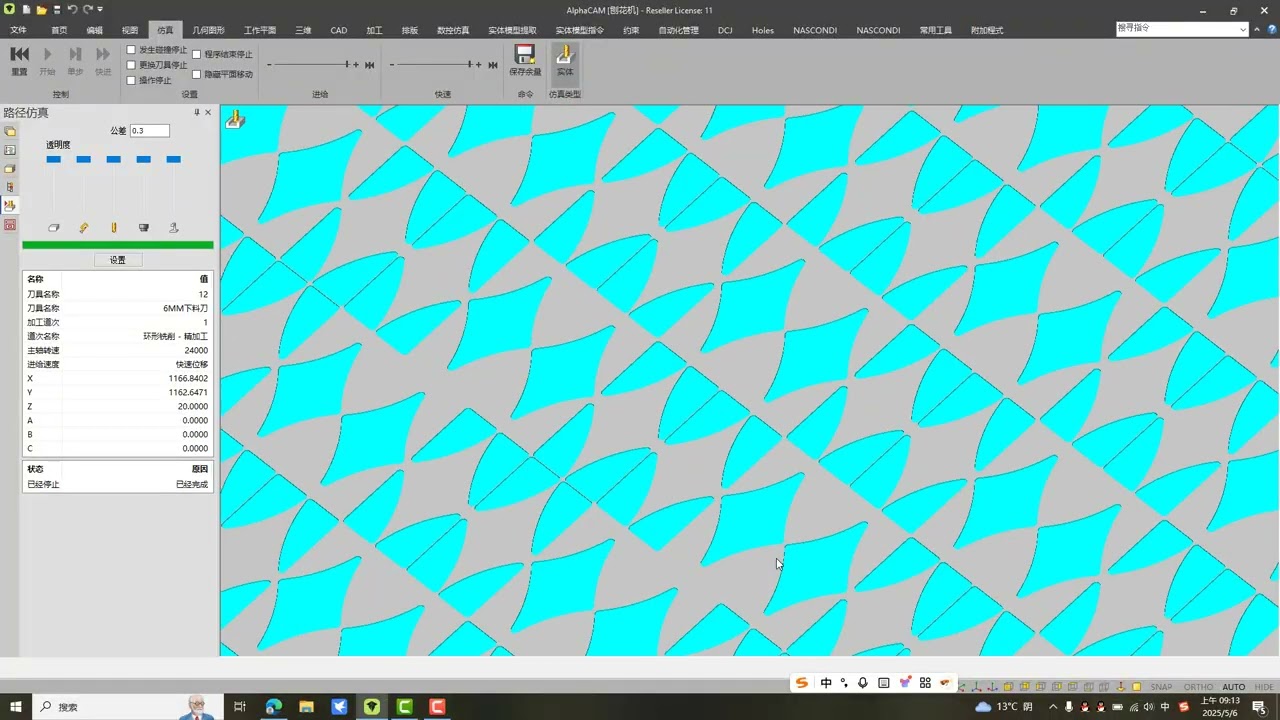1280x720 pixels.
Task: Click the tool holder transparency icon
Action: tap(144, 228)
